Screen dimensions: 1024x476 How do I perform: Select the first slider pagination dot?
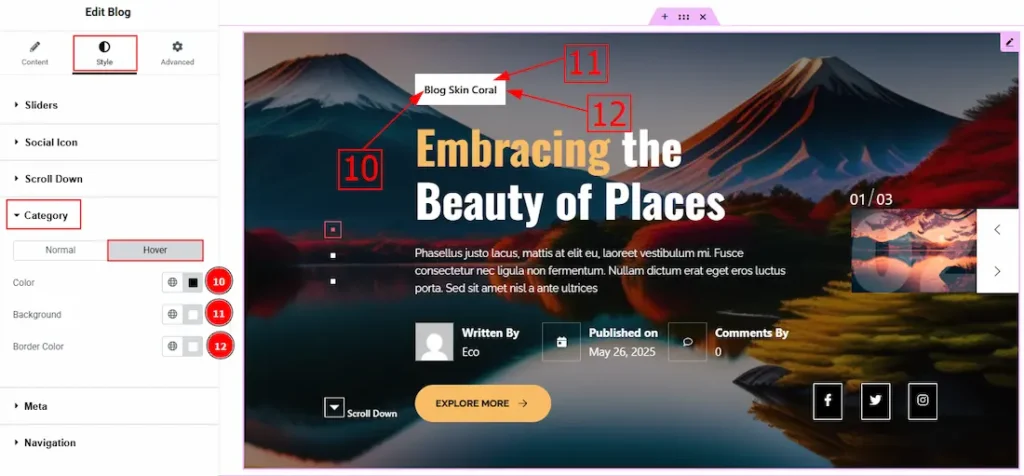[333, 230]
